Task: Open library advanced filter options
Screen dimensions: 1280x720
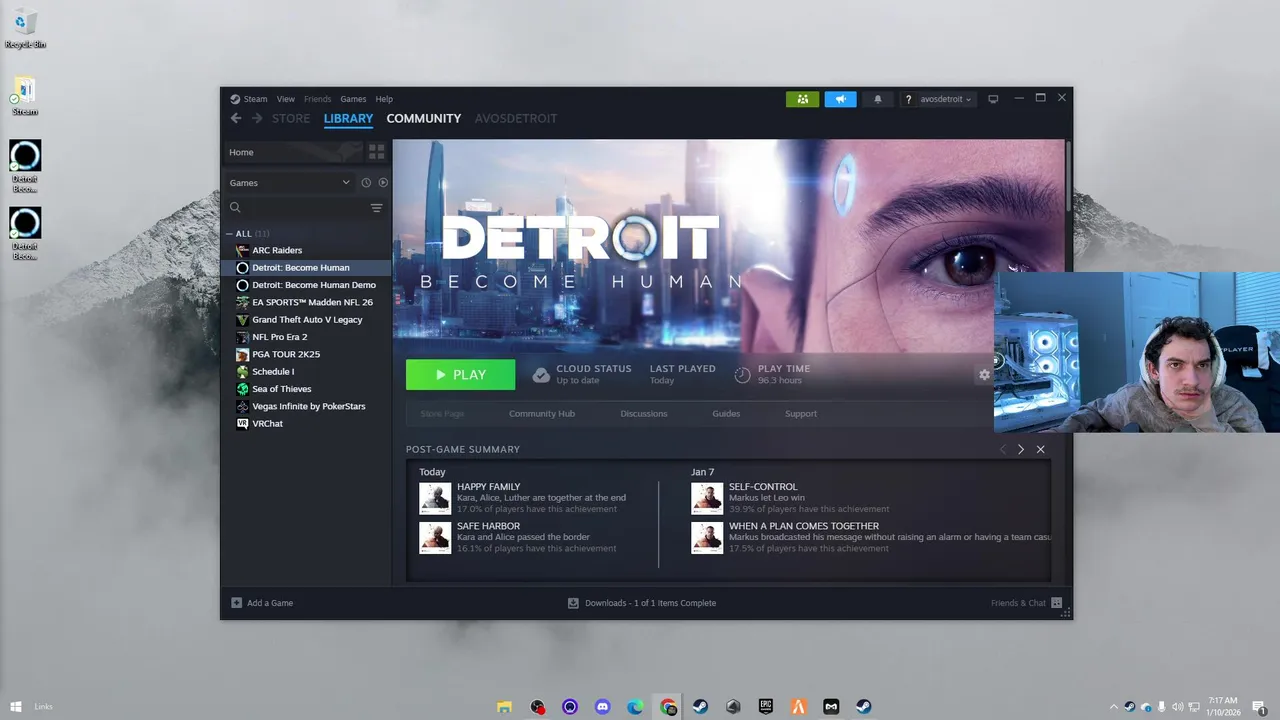Action: (376, 208)
